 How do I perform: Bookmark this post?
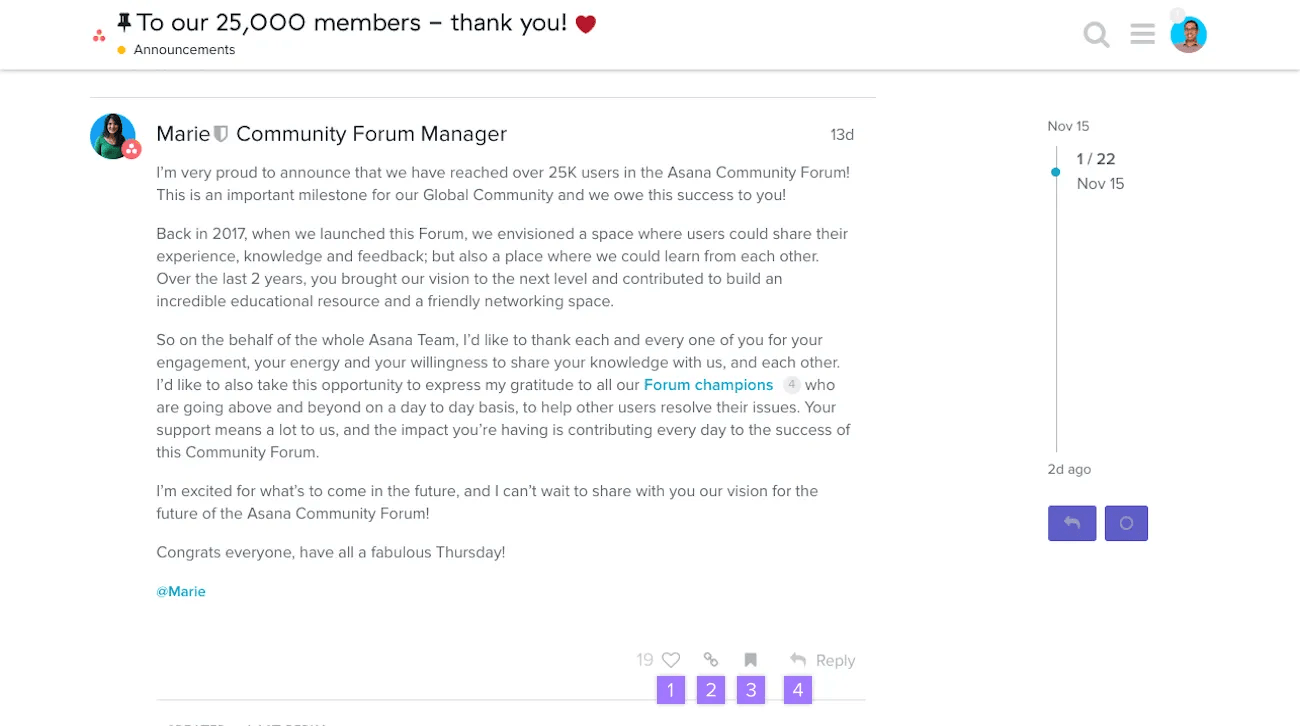pos(750,660)
